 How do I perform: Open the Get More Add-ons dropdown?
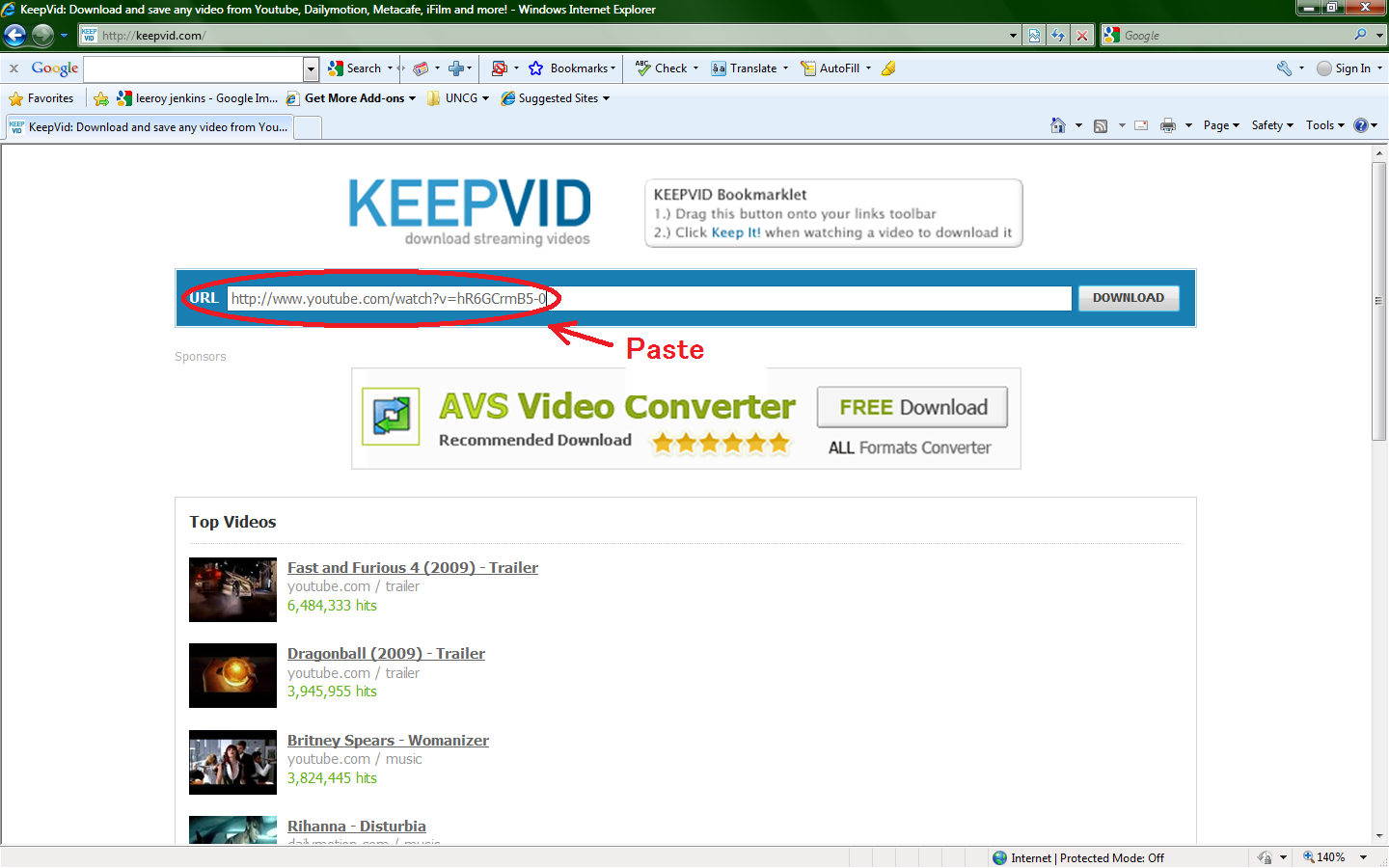[351, 98]
